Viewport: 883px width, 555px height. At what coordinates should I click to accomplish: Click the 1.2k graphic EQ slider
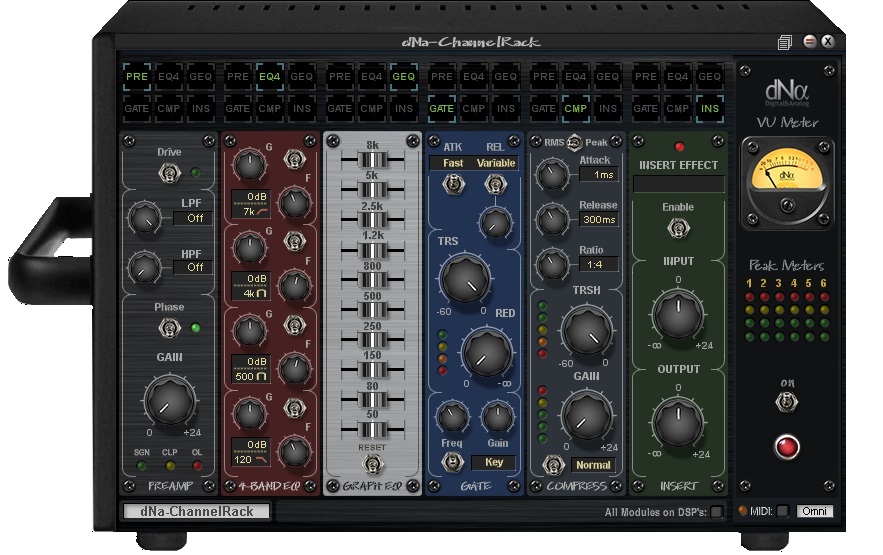point(372,249)
